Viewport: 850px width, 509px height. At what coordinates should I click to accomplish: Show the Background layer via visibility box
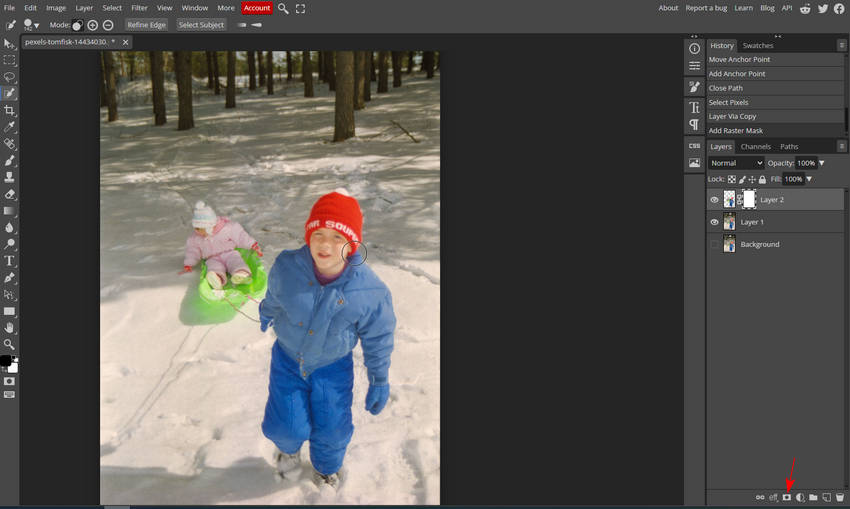714,244
